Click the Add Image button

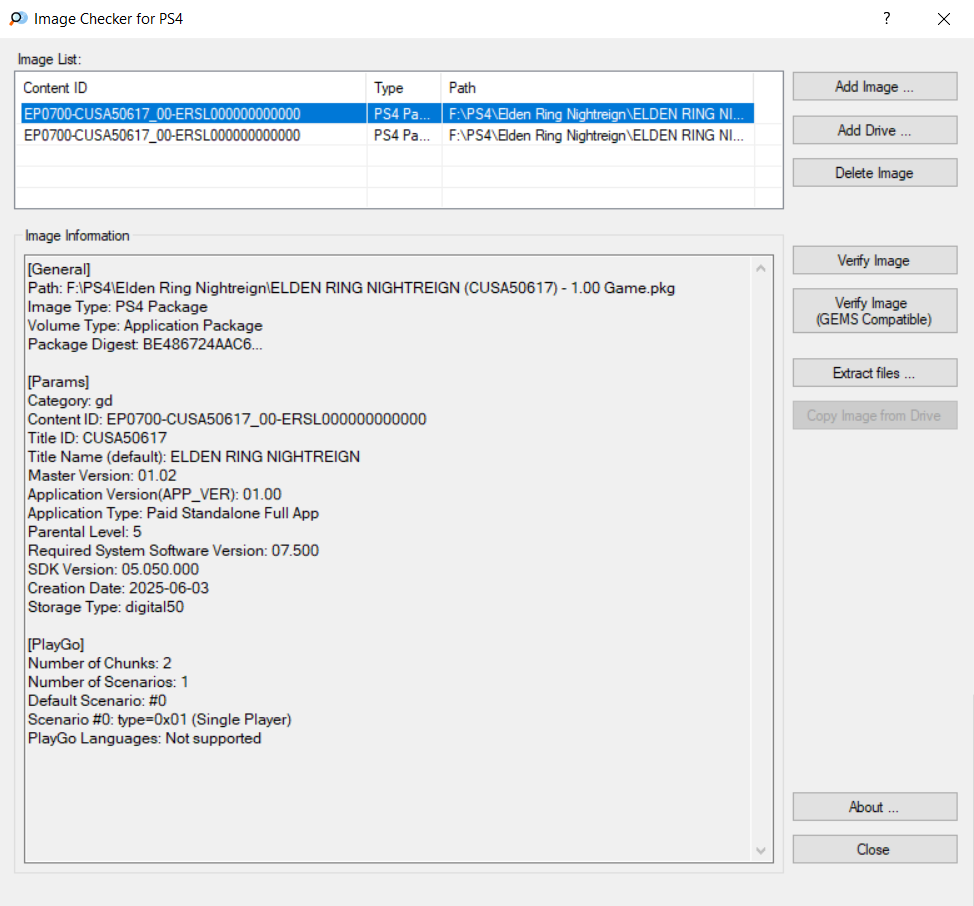coord(874,86)
